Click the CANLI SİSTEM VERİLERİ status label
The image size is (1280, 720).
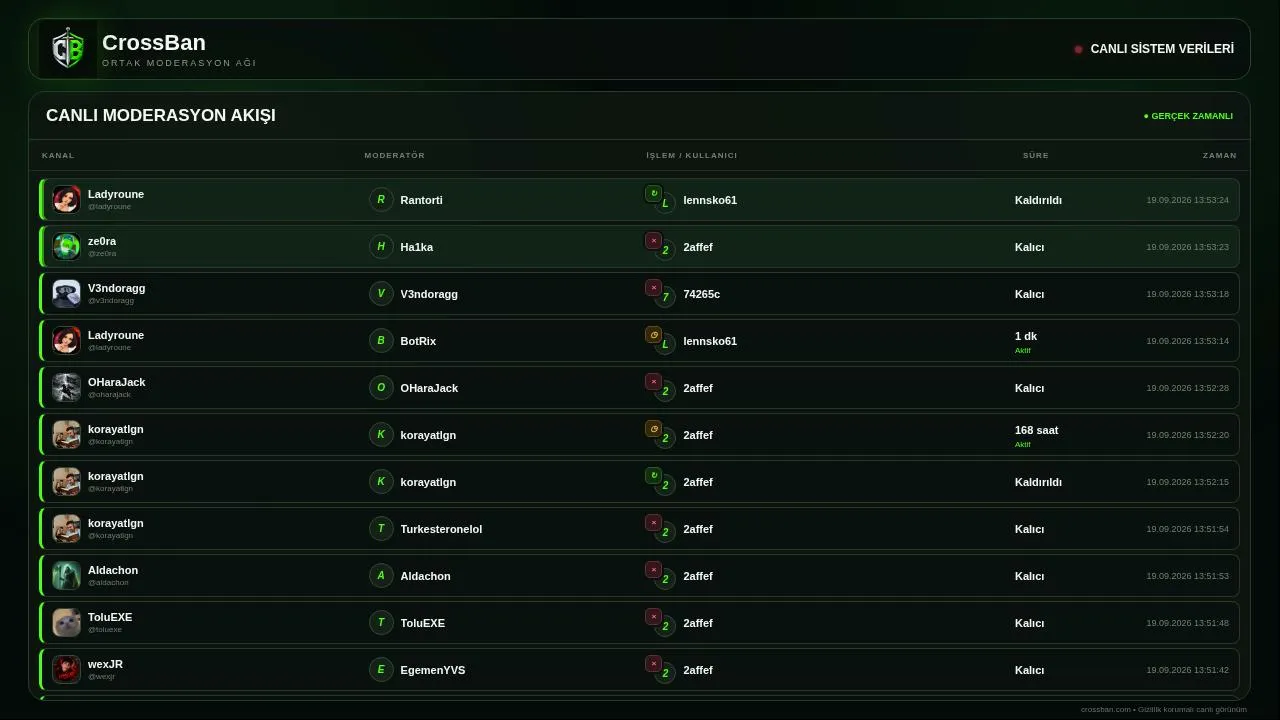coord(1162,49)
